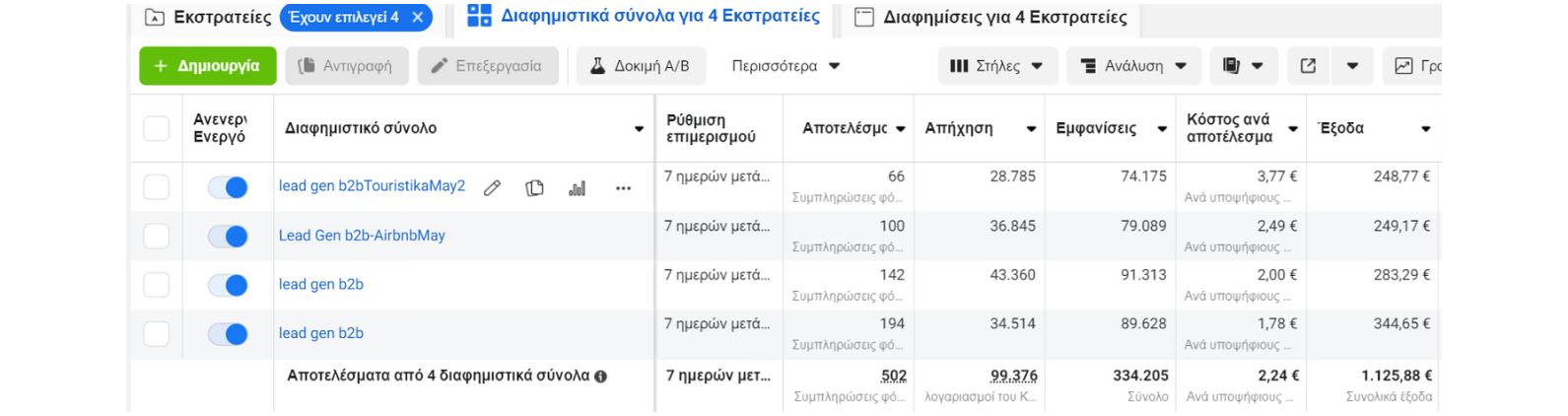Viewport: 1568px width, 416px height.
Task: Click the cost per result 2,00 €
Action: pyautogui.click(x=1277, y=275)
